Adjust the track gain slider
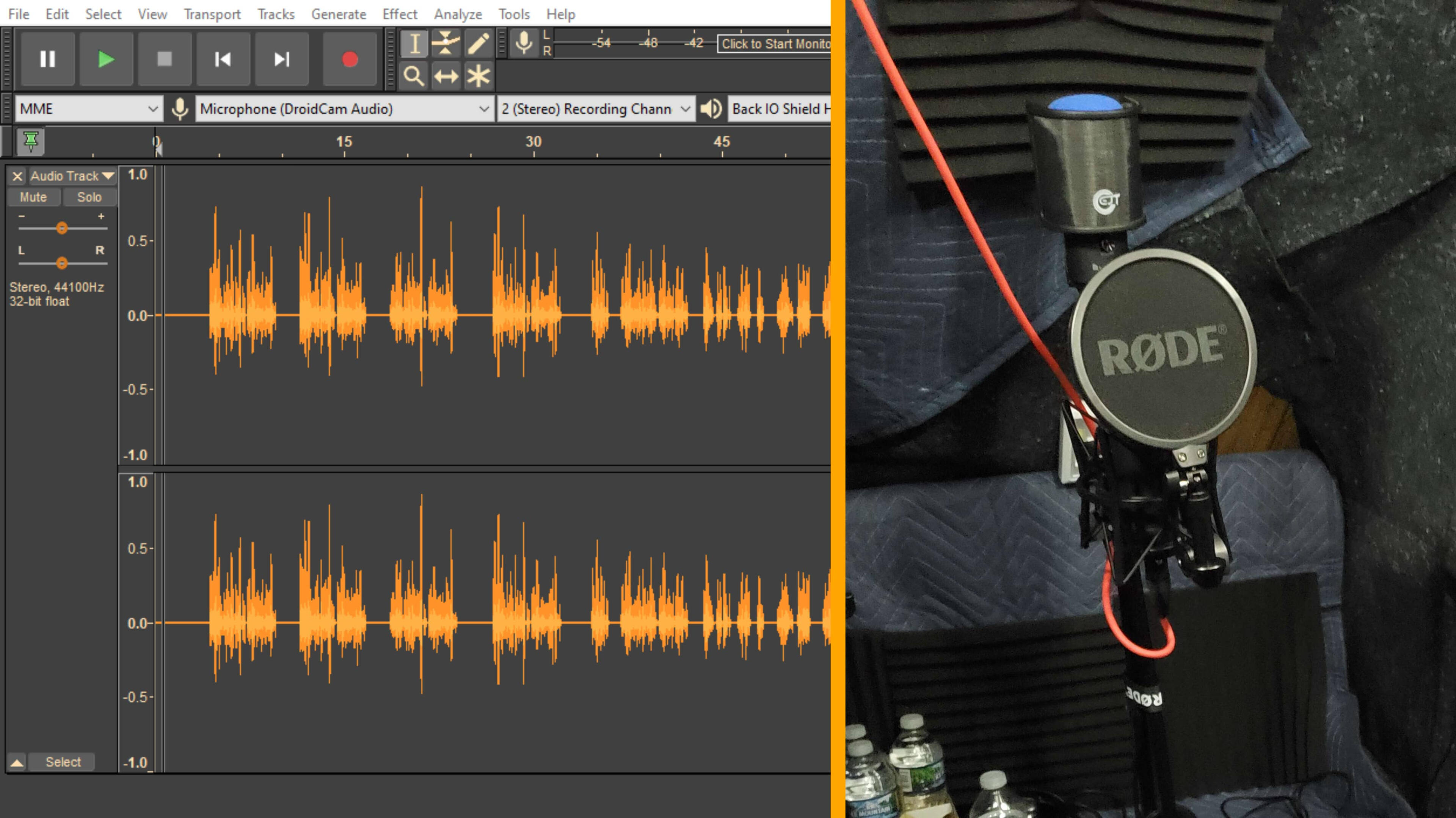The width and height of the screenshot is (1456, 818). (62, 228)
